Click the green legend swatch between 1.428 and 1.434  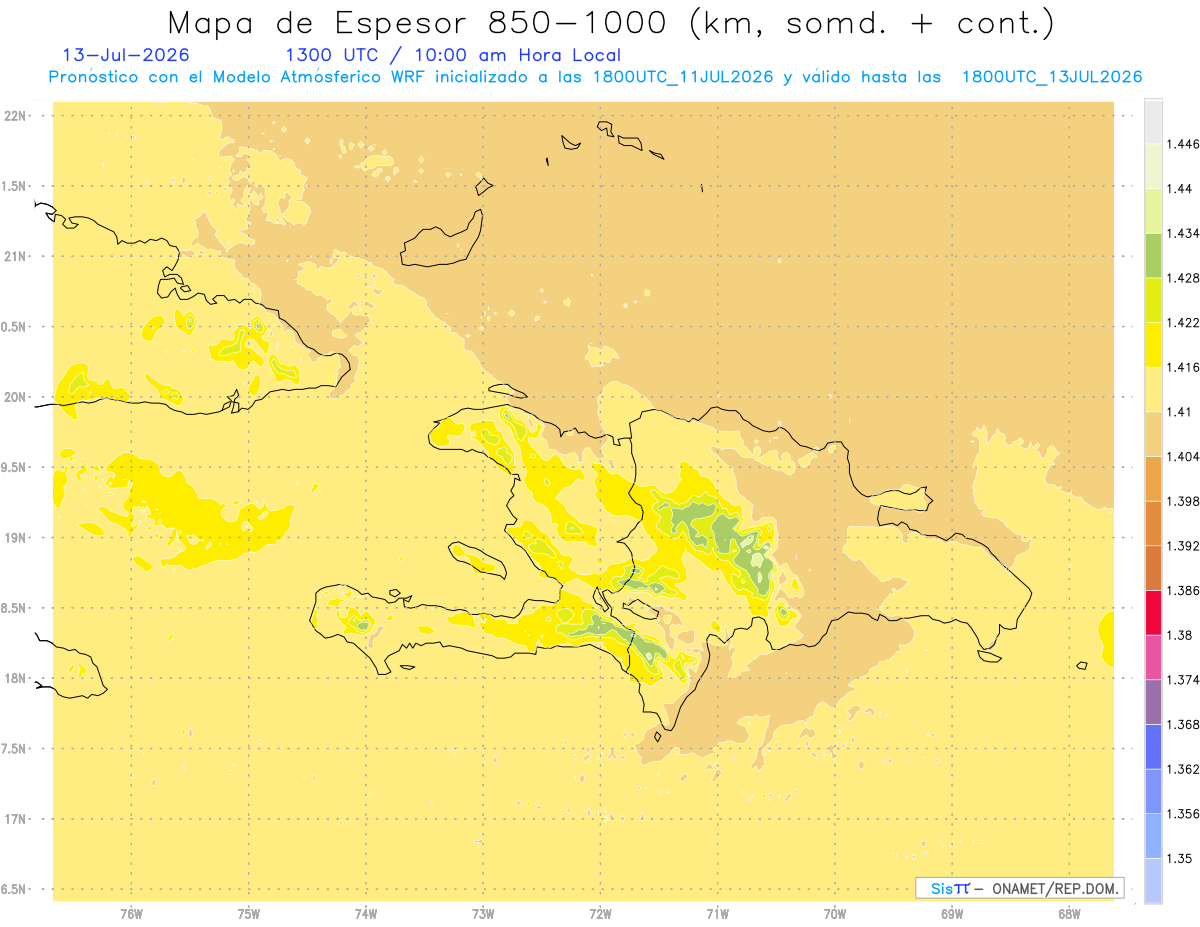[1153, 255]
